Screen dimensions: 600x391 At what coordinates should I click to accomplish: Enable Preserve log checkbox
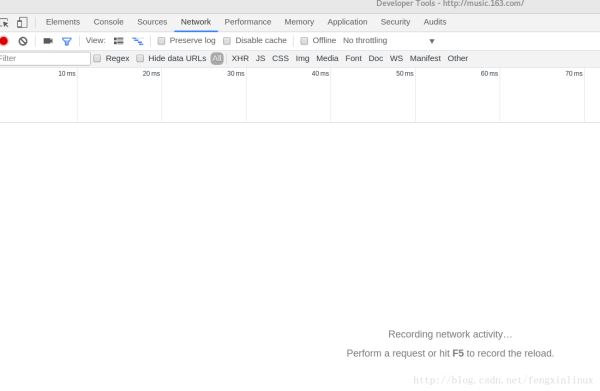tap(161, 41)
